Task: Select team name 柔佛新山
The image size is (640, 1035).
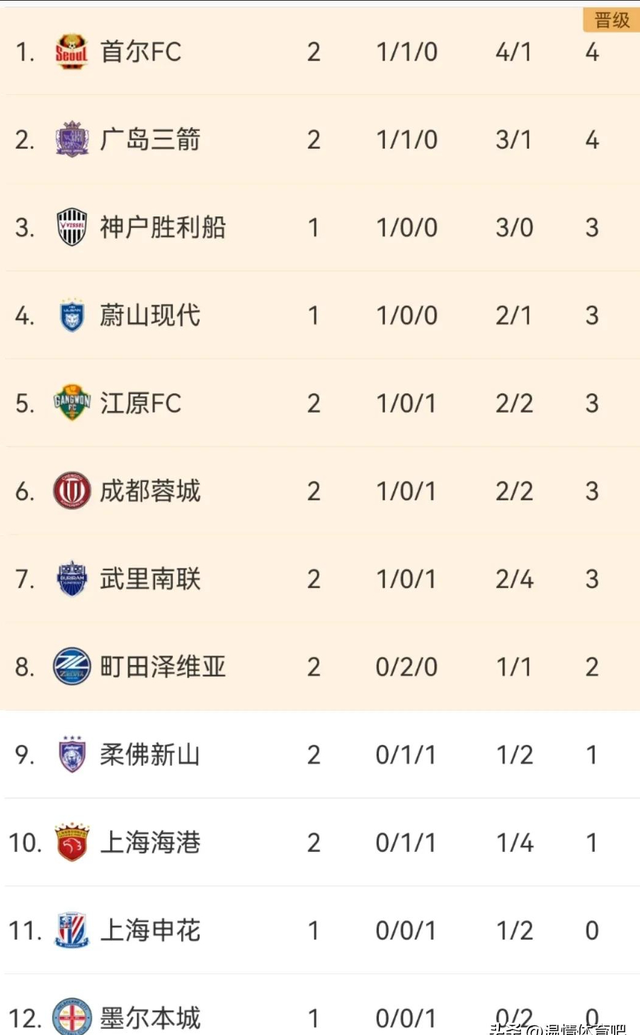Action: tap(150, 754)
